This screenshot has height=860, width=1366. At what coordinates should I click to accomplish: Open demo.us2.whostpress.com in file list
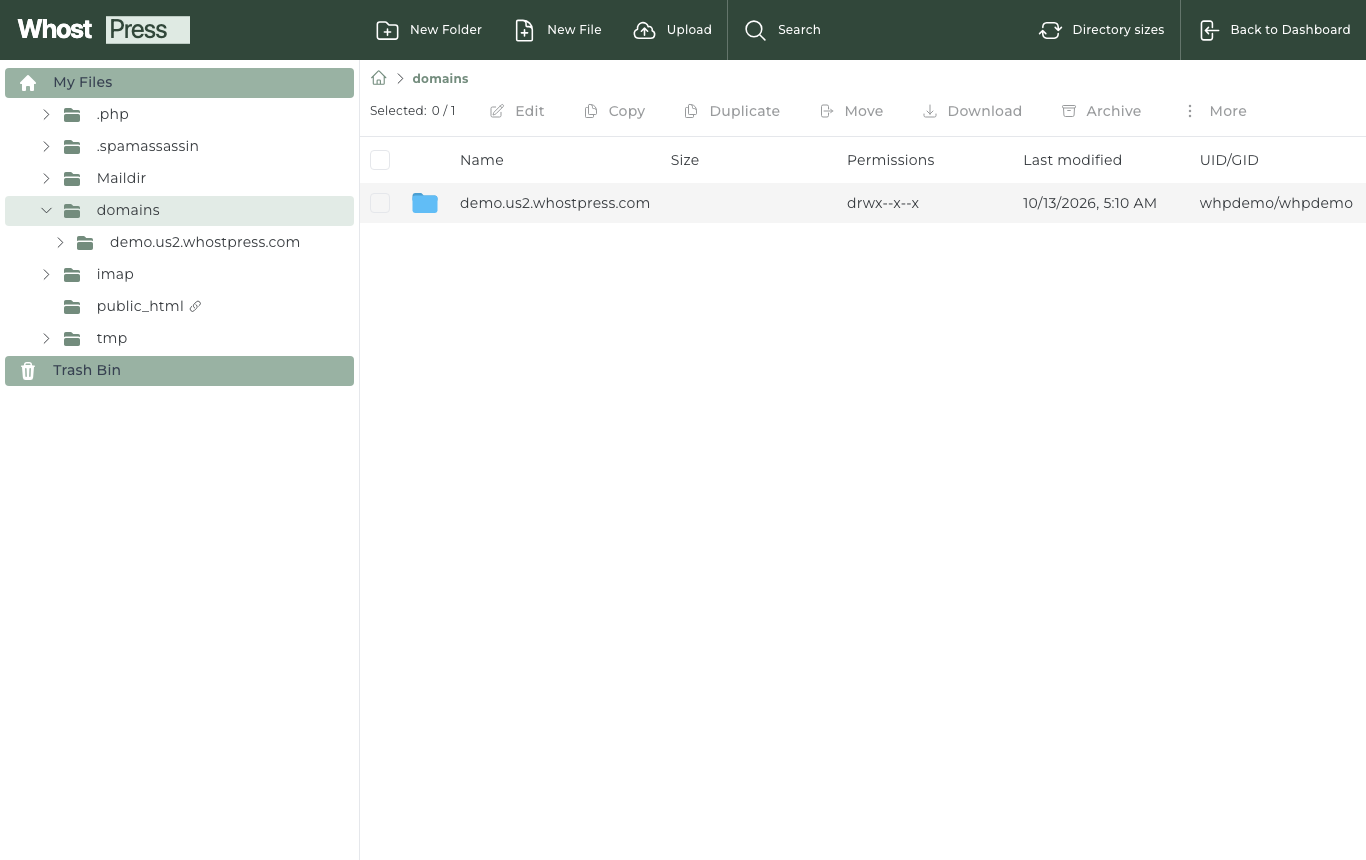point(555,203)
